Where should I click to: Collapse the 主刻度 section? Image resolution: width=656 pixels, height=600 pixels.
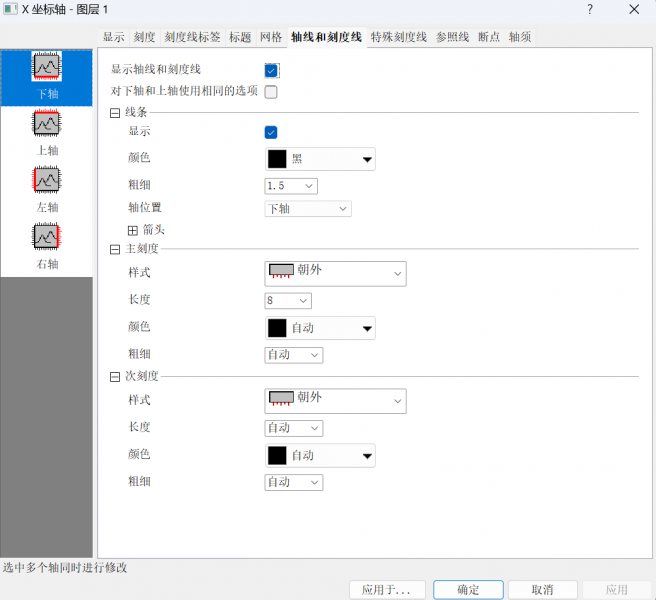tap(115, 250)
